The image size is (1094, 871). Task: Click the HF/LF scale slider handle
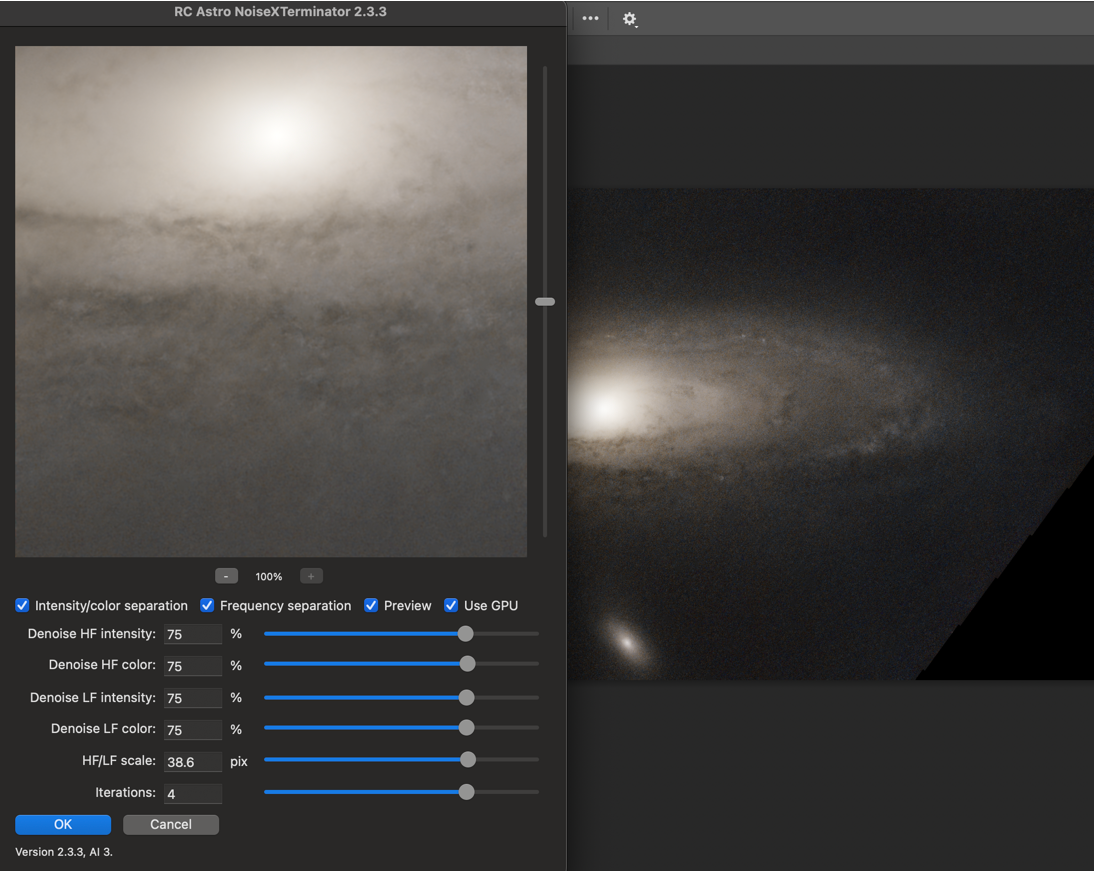click(467, 760)
